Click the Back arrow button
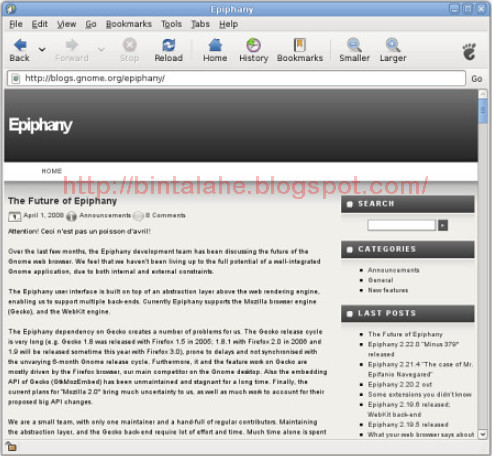The height and width of the screenshot is (456, 492). coord(20,50)
